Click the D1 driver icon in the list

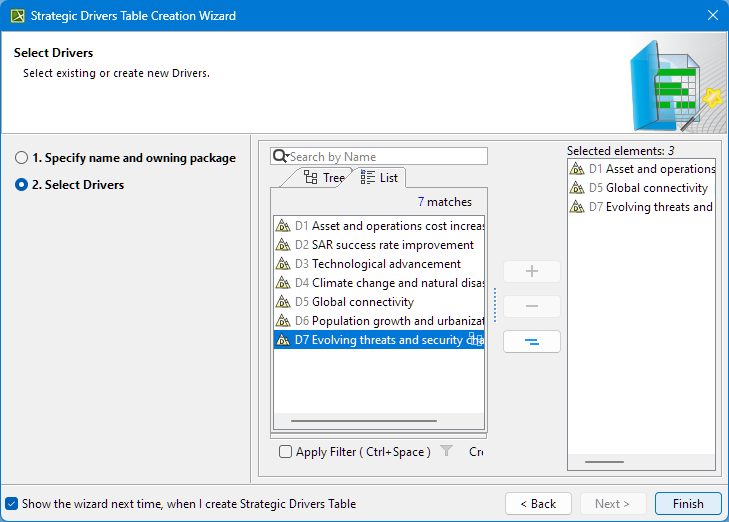click(283, 226)
